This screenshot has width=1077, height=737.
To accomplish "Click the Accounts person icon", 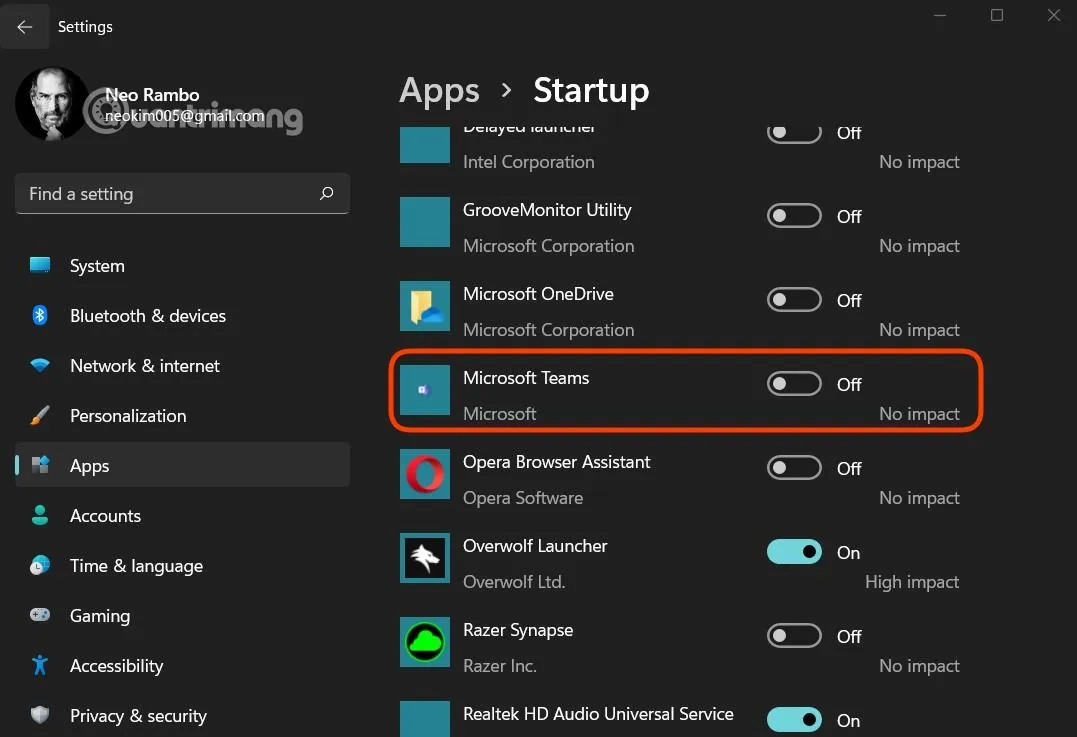I will coord(40,515).
